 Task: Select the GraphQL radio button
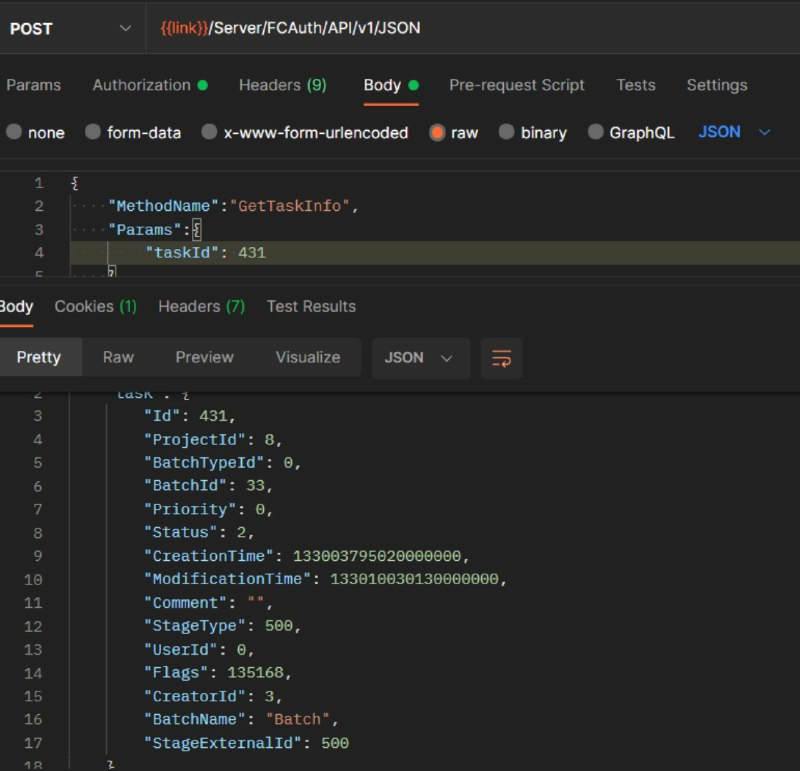595,132
